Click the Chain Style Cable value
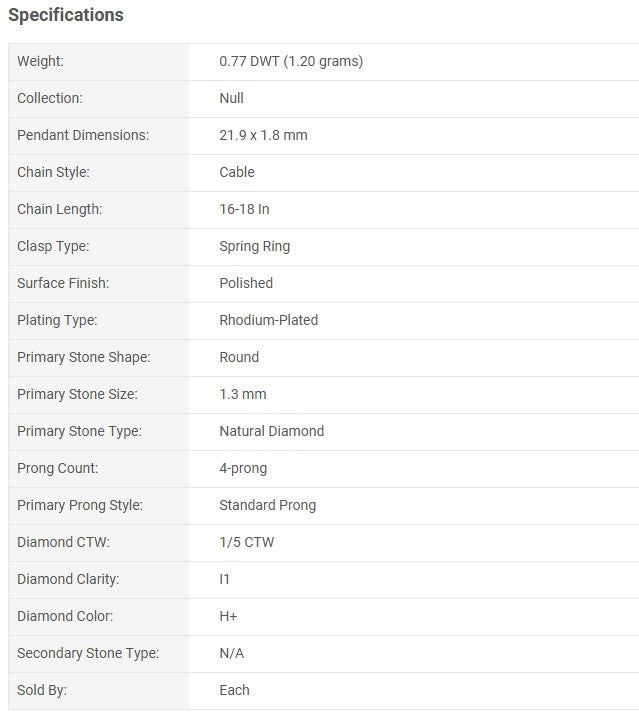This screenshot has width=639, height=716. [x=237, y=172]
